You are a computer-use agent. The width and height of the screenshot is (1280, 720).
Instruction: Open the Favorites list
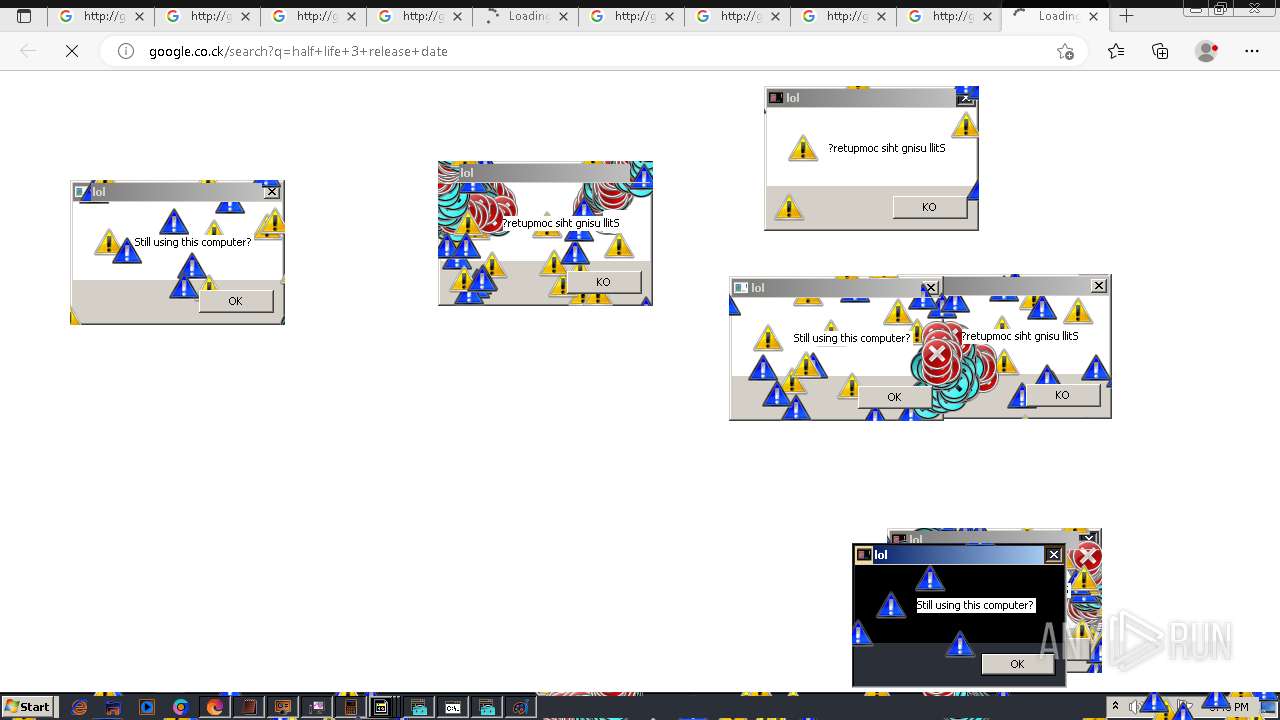(1116, 51)
